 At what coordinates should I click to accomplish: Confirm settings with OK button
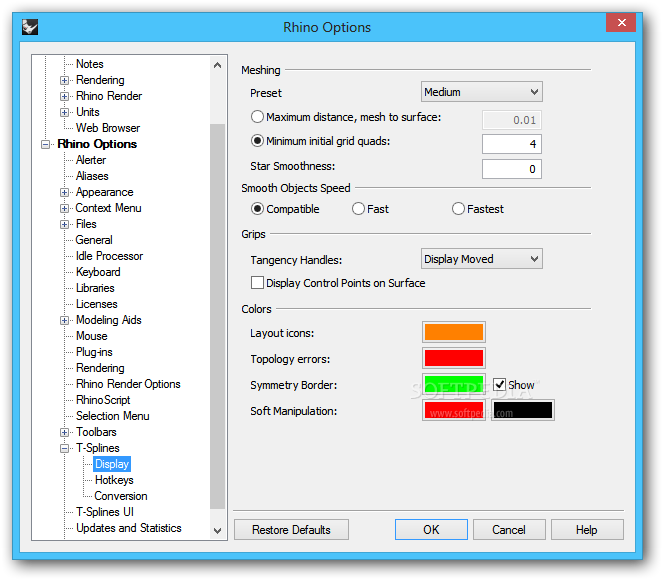click(x=431, y=530)
